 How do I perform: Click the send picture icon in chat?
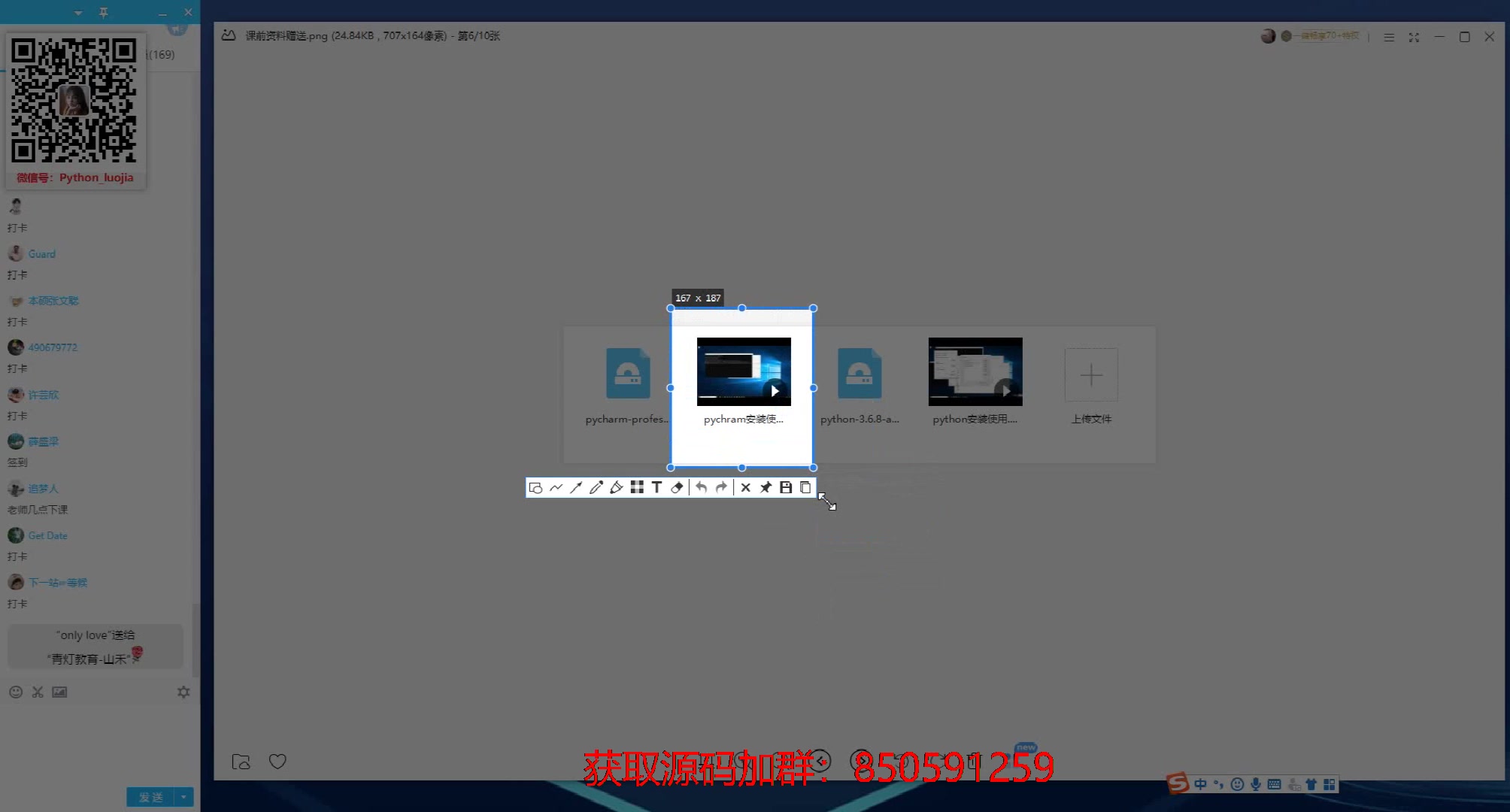pos(59,692)
